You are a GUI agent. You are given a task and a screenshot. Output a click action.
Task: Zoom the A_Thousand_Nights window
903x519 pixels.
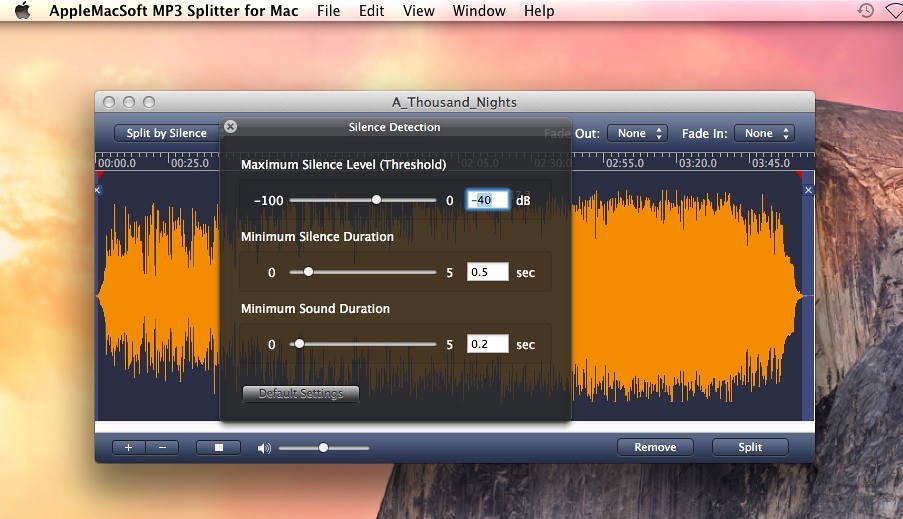(149, 102)
